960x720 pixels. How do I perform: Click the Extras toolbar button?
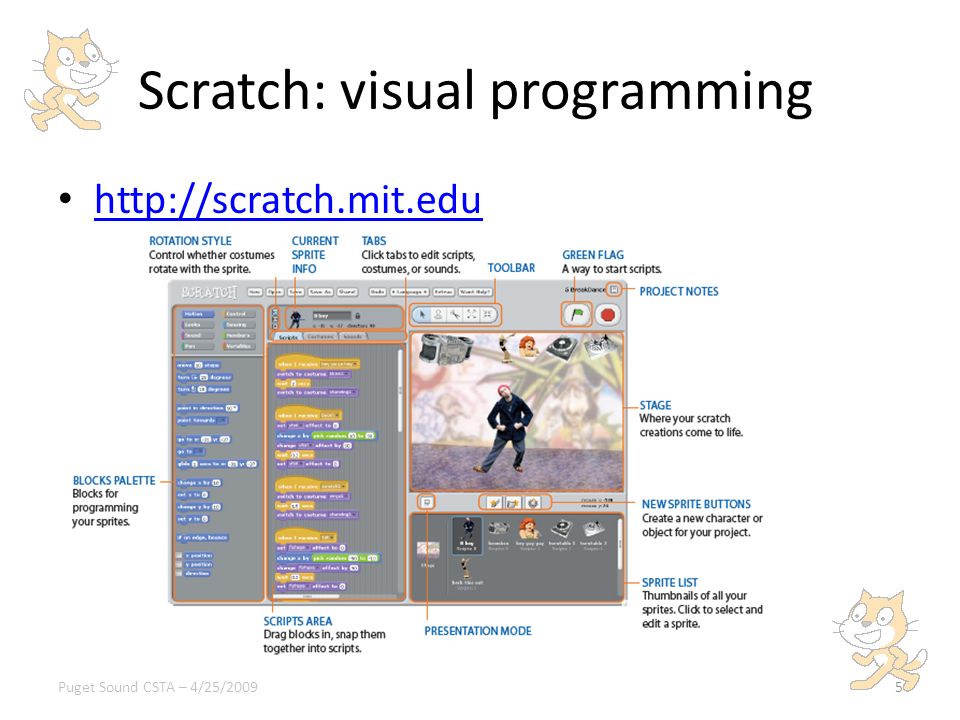click(x=444, y=292)
